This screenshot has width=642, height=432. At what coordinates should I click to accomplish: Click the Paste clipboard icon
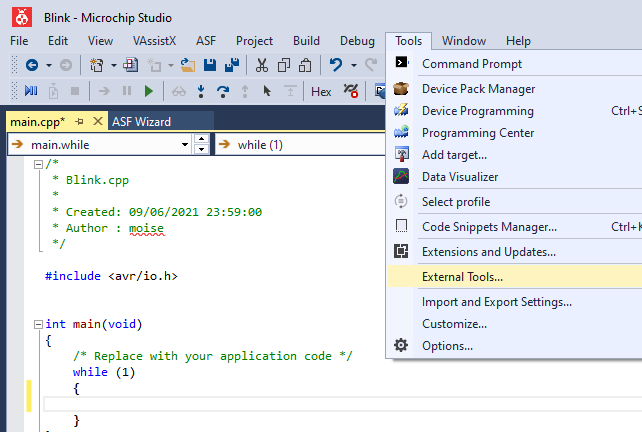coord(305,65)
